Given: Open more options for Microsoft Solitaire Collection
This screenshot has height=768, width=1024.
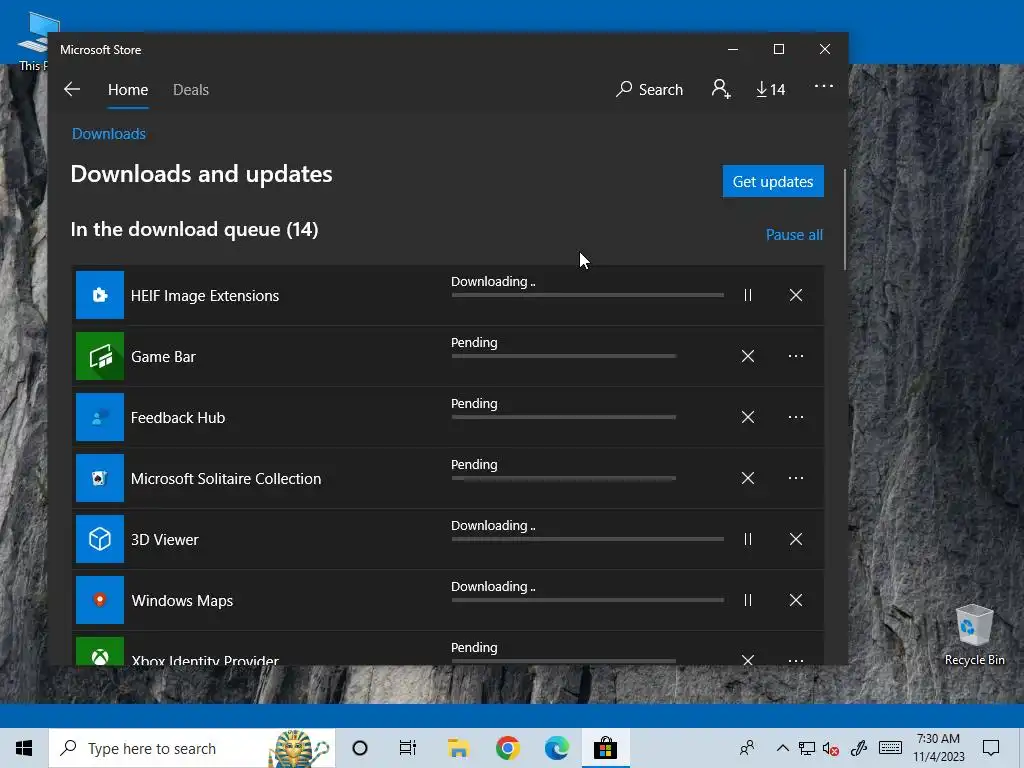Looking at the screenshot, I should point(795,478).
